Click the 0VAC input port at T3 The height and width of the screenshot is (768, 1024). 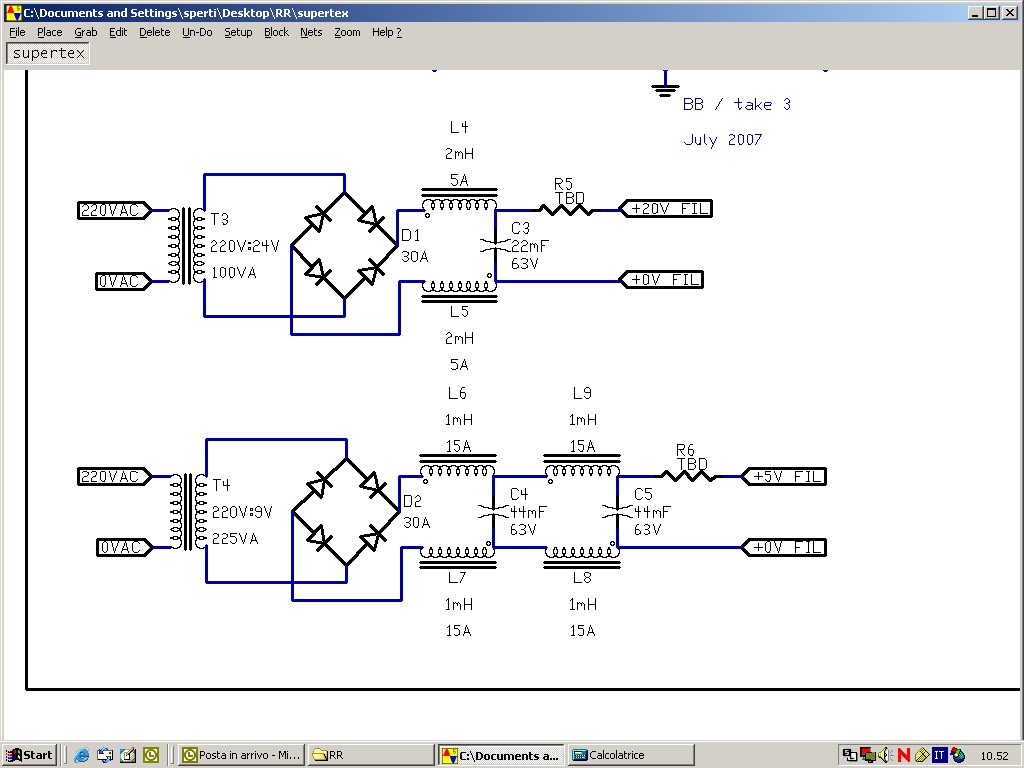pyautogui.click(x=123, y=281)
